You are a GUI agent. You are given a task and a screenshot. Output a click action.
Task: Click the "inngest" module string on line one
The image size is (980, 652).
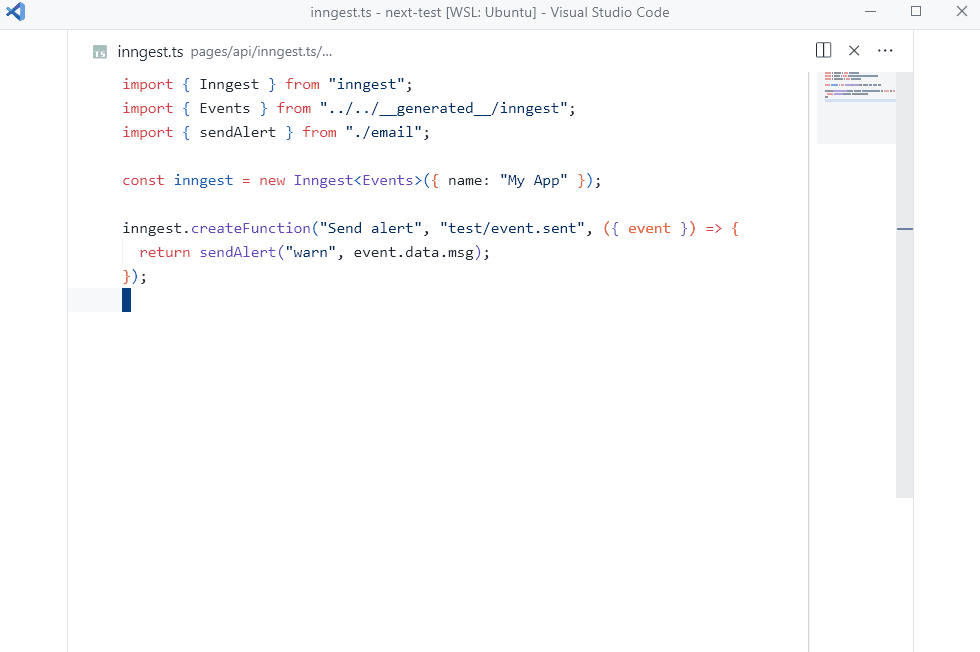click(366, 84)
